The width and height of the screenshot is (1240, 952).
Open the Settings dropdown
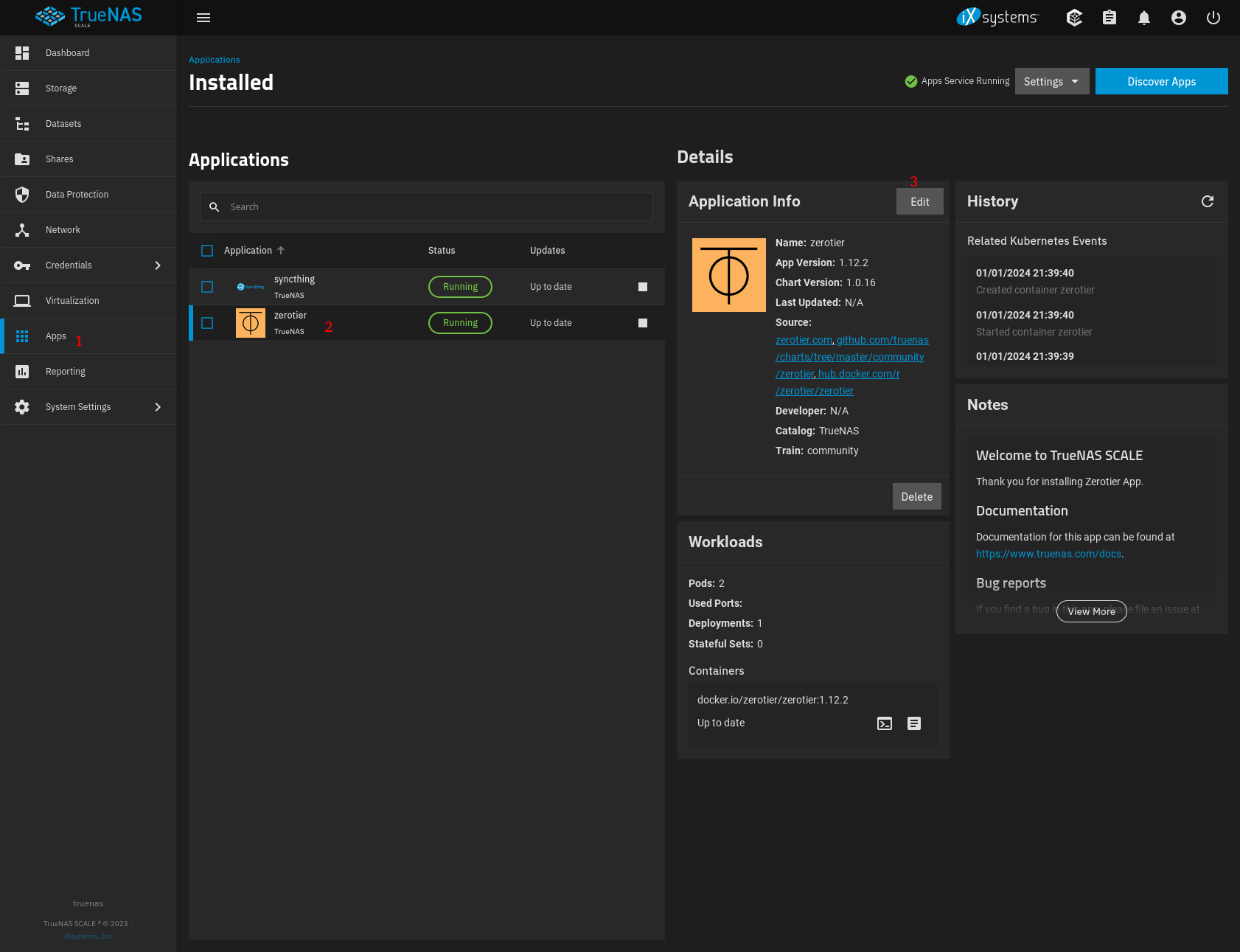tap(1051, 81)
